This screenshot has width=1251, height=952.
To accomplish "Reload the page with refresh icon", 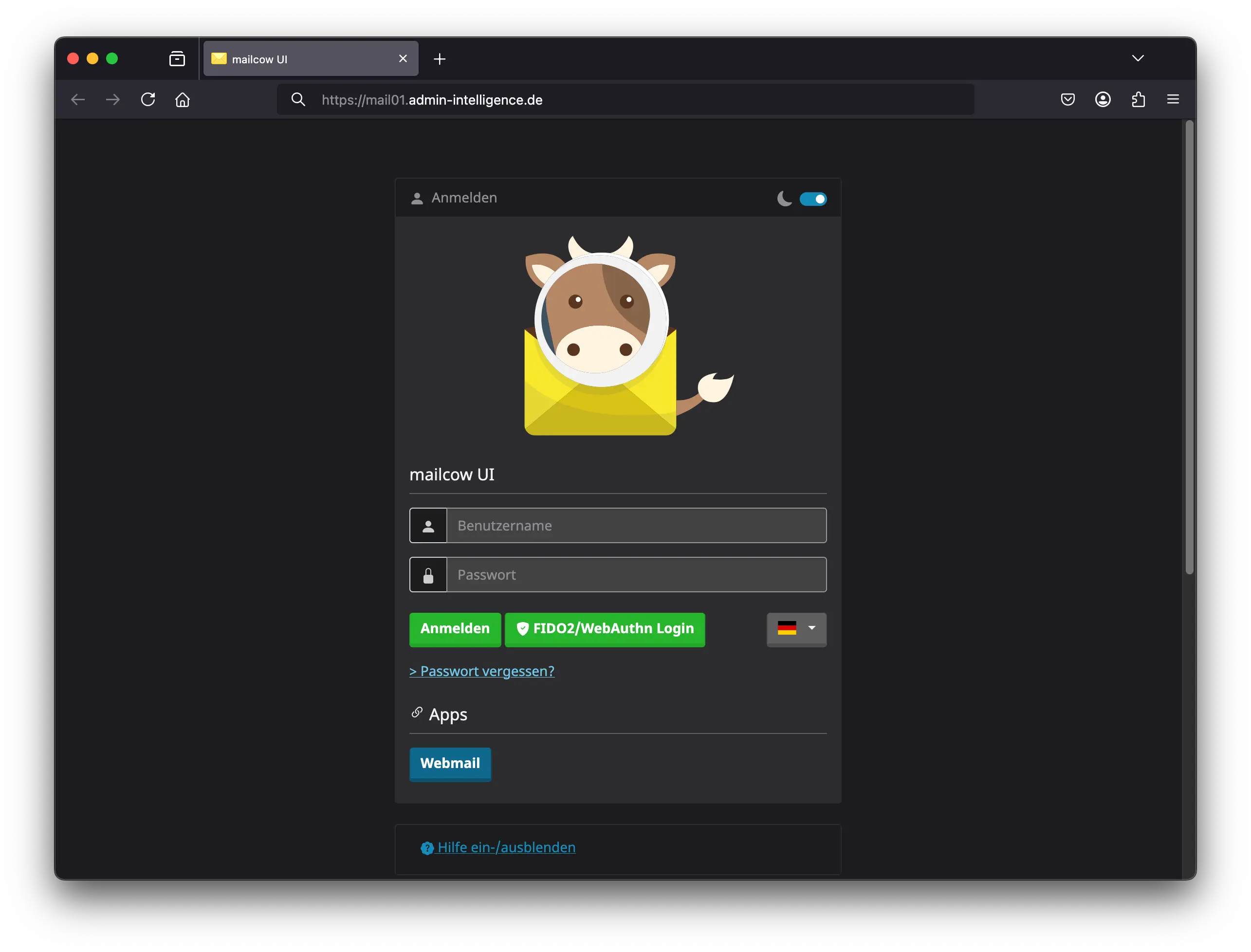I will [x=148, y=100].
